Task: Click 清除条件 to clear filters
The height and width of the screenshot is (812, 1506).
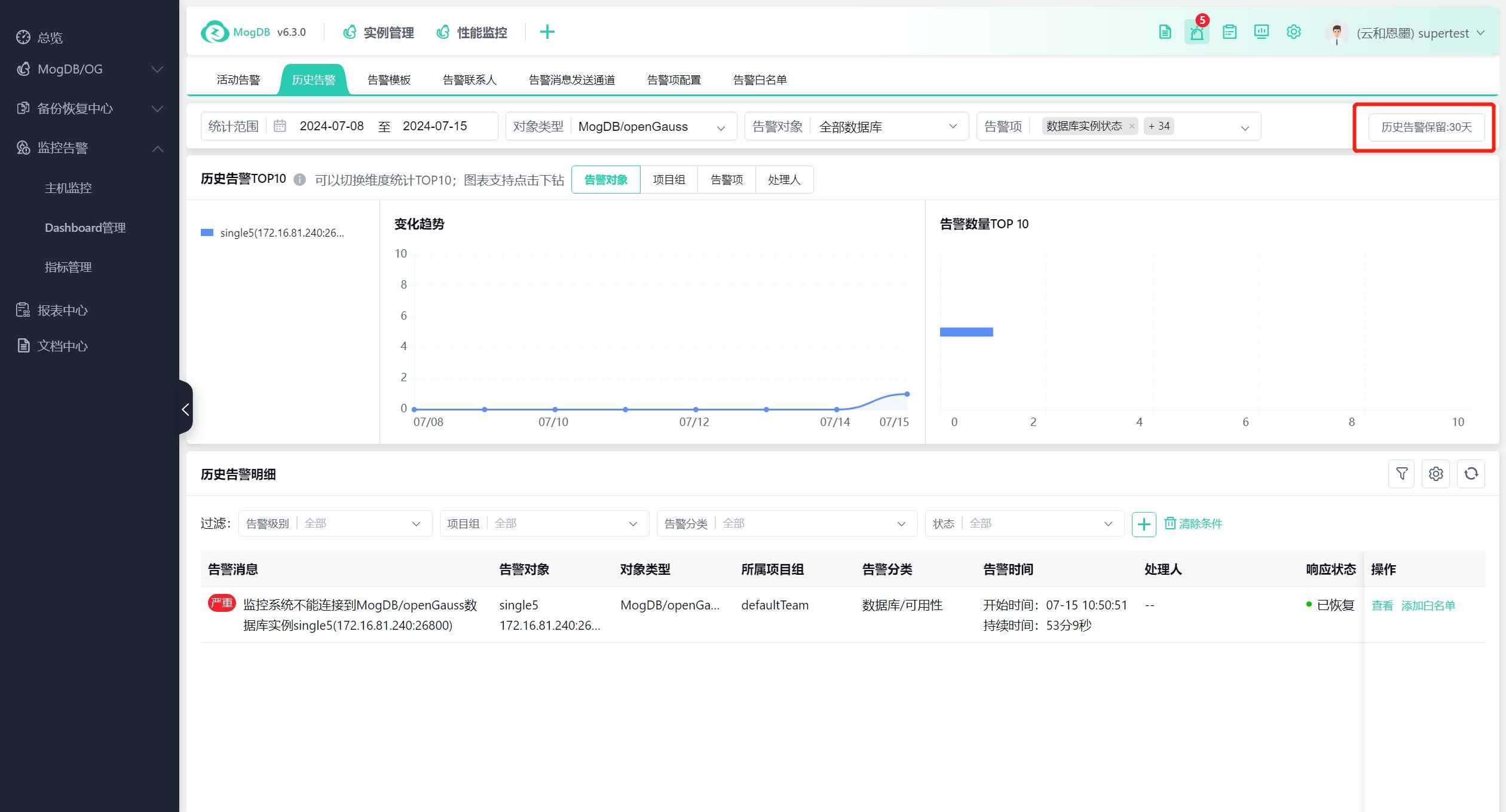Action: (x=1193, y=523)
